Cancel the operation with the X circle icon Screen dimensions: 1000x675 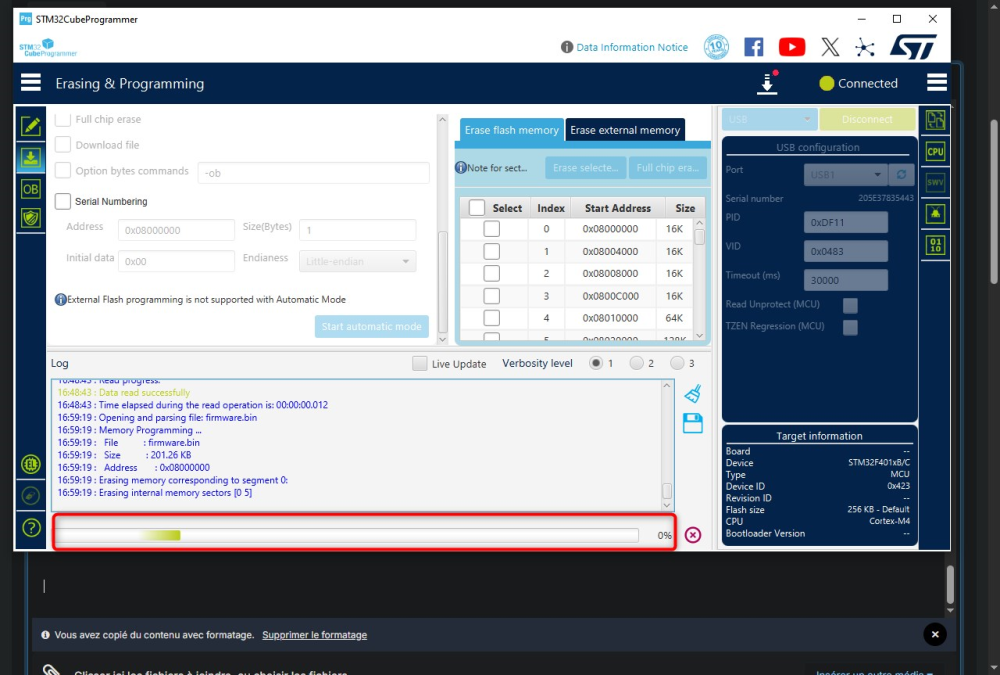(x=693, y=535)
